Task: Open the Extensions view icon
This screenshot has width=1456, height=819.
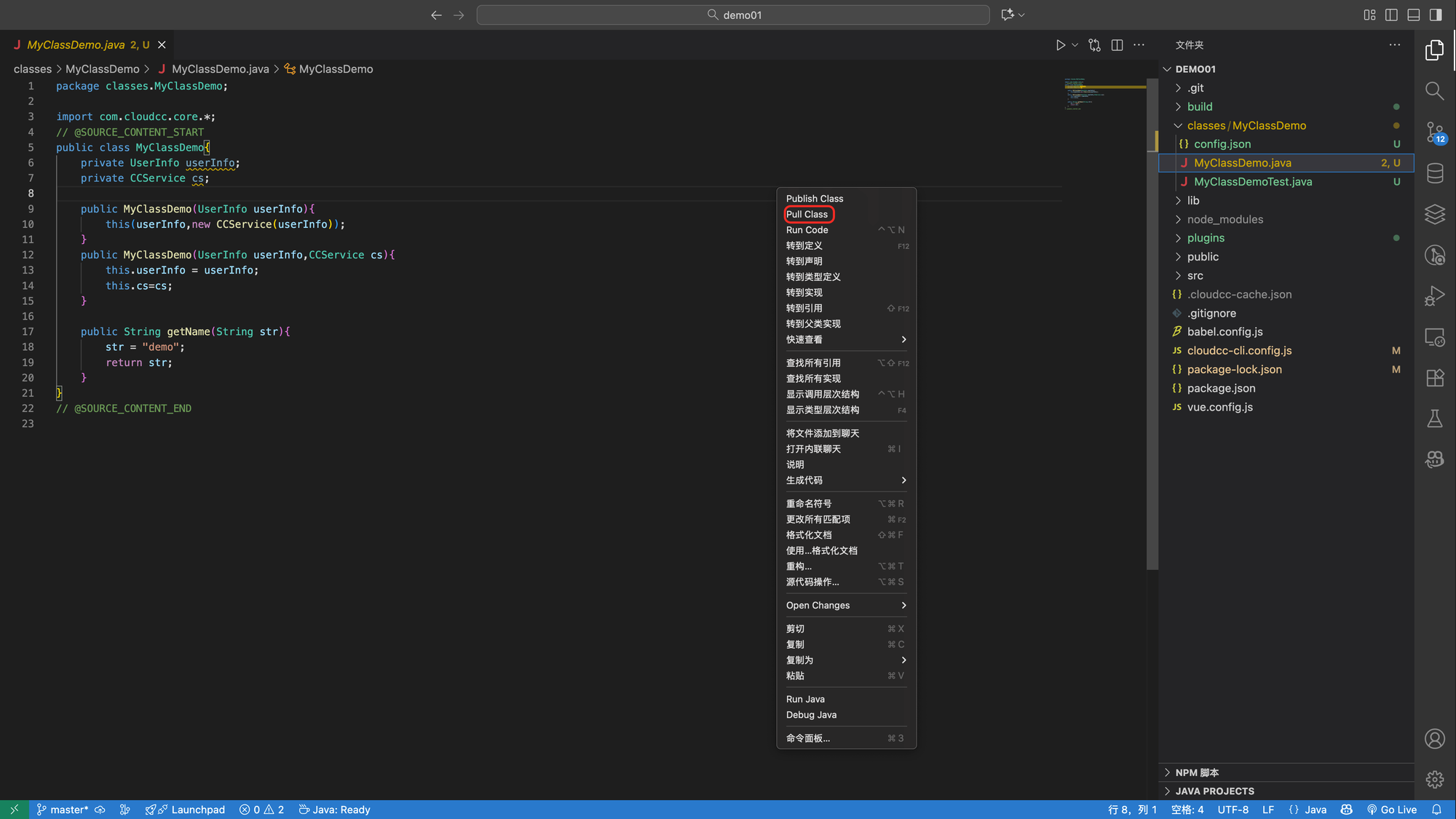Action: click(1434, 378)
